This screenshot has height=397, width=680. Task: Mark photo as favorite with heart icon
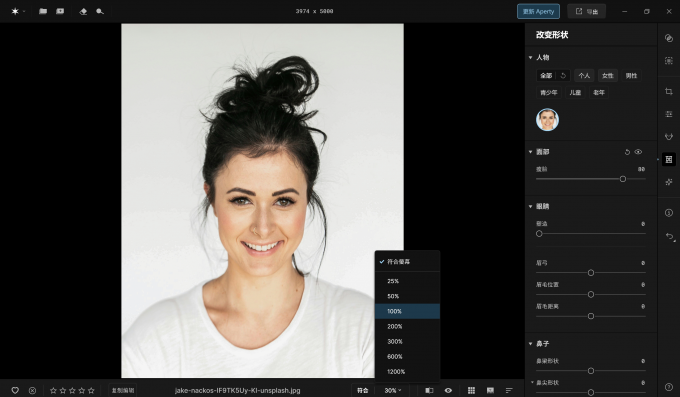[x=15, y=390]
